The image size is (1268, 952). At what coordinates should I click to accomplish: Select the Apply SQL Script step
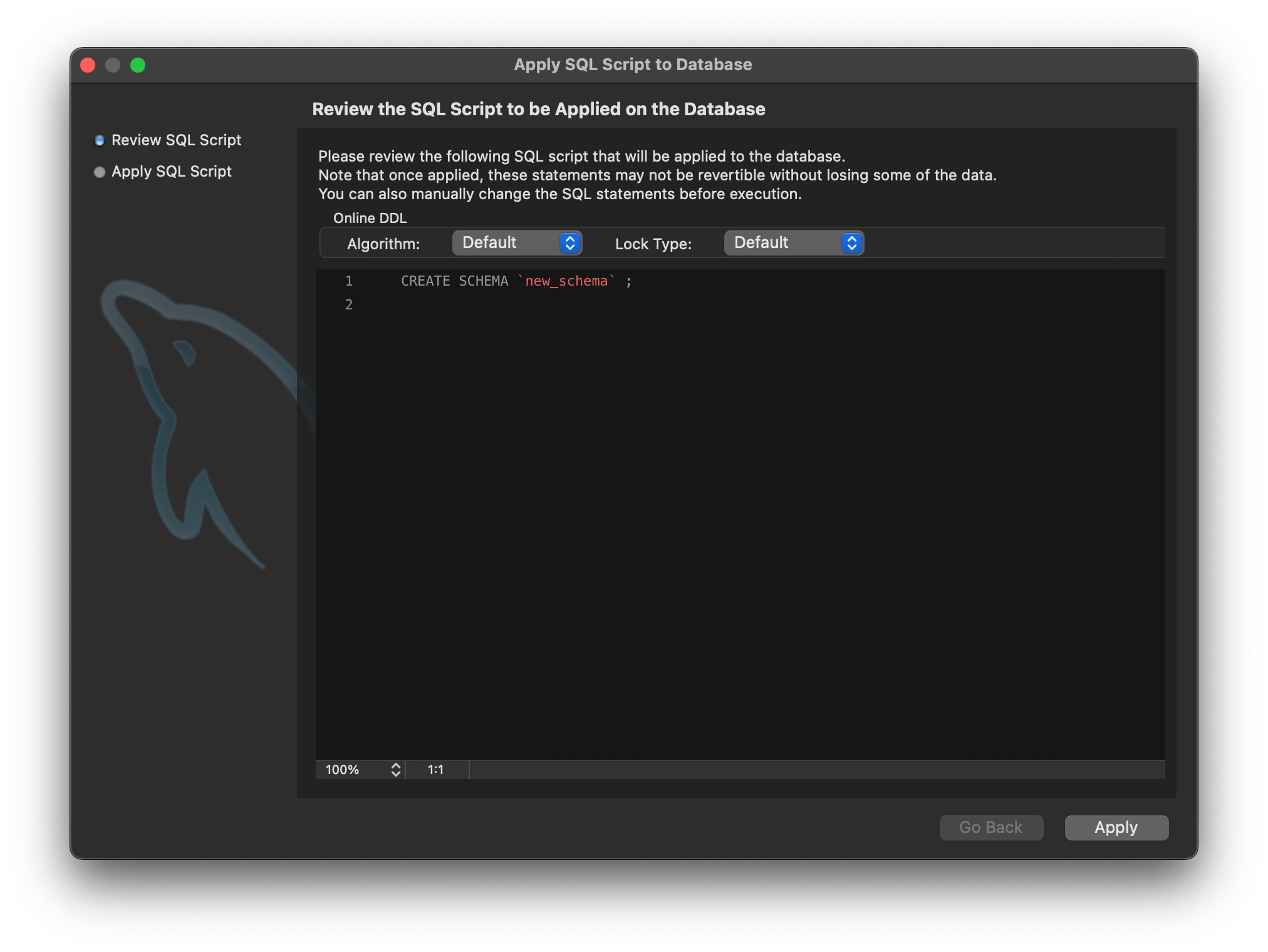(x=171, y=172)
